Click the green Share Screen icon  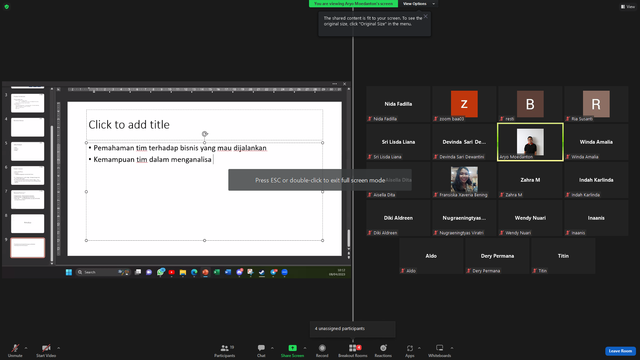pyautogui.click(x=293, y=348)
